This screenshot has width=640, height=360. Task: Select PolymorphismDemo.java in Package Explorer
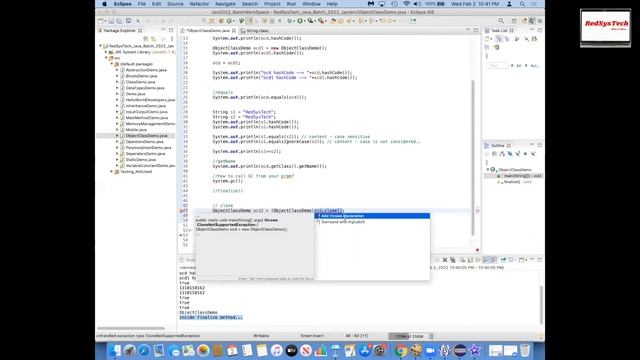pyautogui.click(x=148, y=148)
